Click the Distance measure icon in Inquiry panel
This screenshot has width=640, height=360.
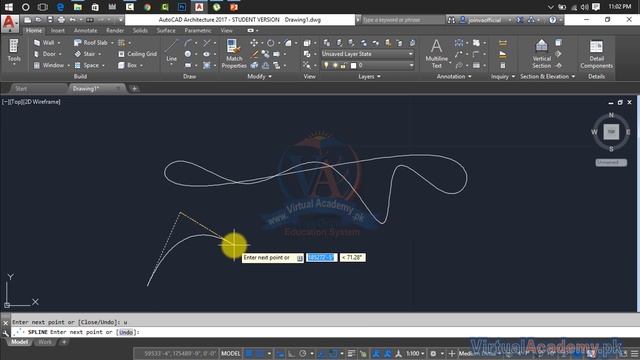503,43
